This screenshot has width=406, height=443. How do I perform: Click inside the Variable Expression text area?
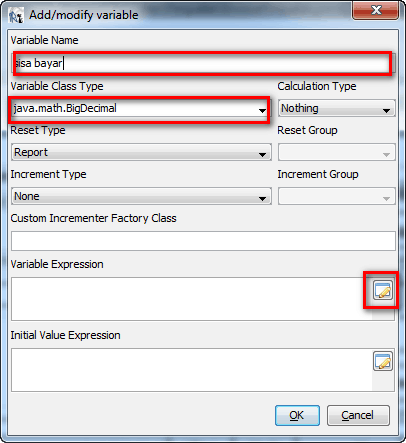coord(192,299)
